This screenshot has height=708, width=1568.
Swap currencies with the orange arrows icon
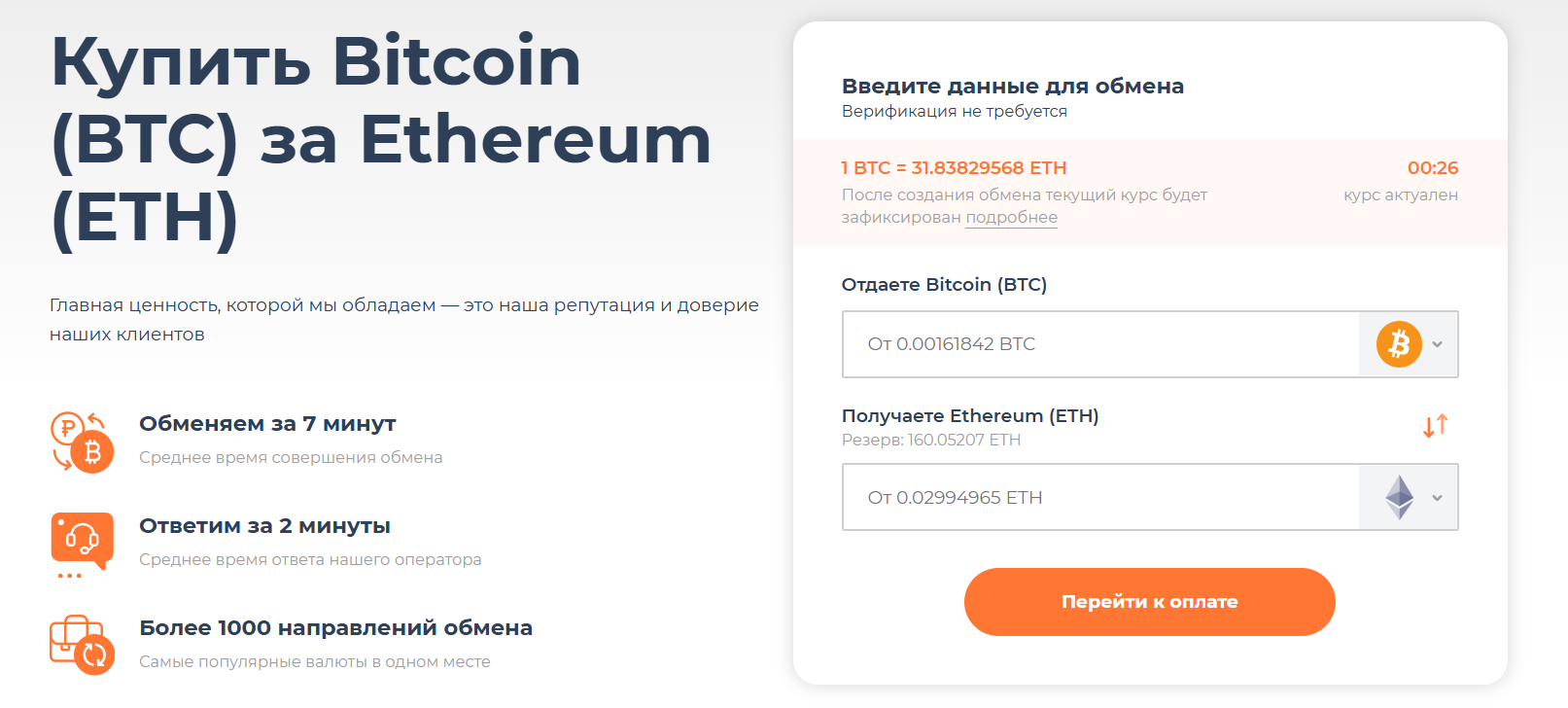[x=1435, y=426]
